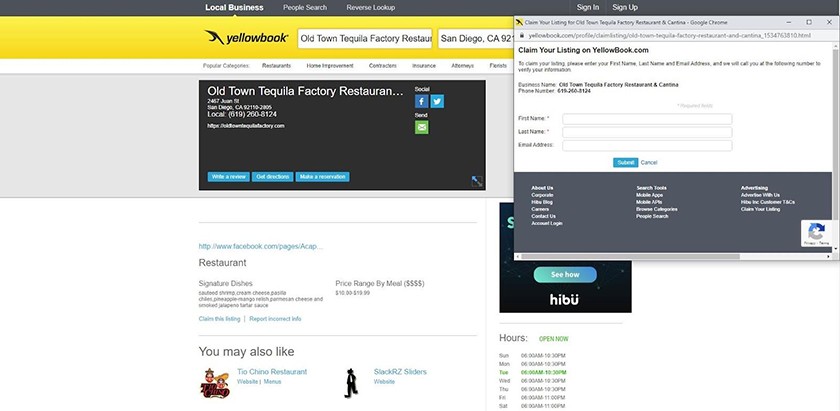840x411 pixels.
Task: Click Tio Chino Restaurant logo thumbnail
Action: tap(215, 383)
